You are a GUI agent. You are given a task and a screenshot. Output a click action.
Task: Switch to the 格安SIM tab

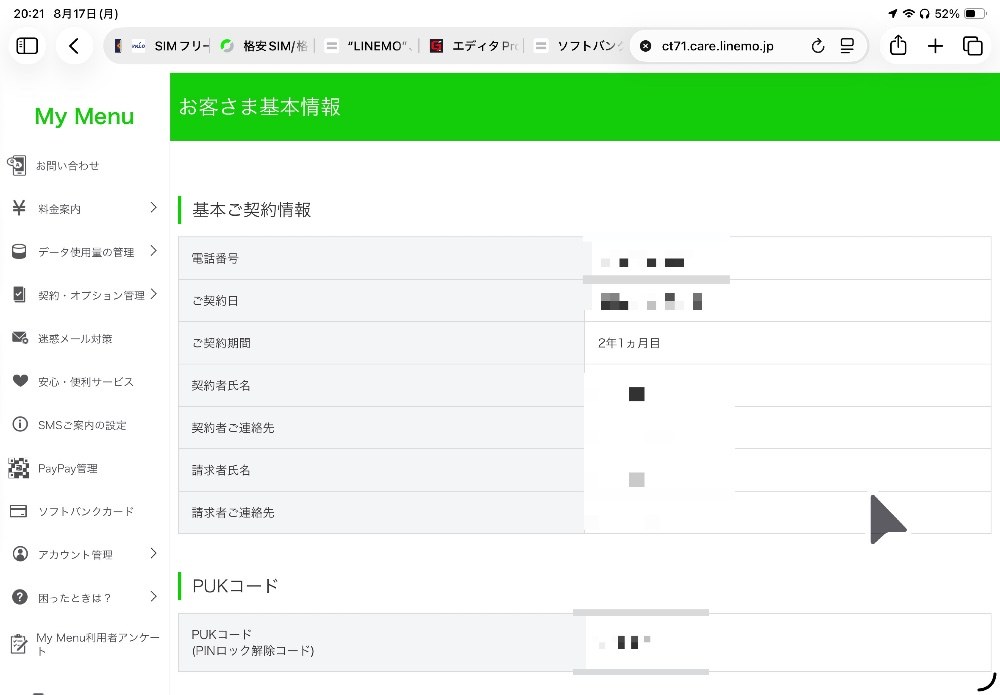(263, 46)
